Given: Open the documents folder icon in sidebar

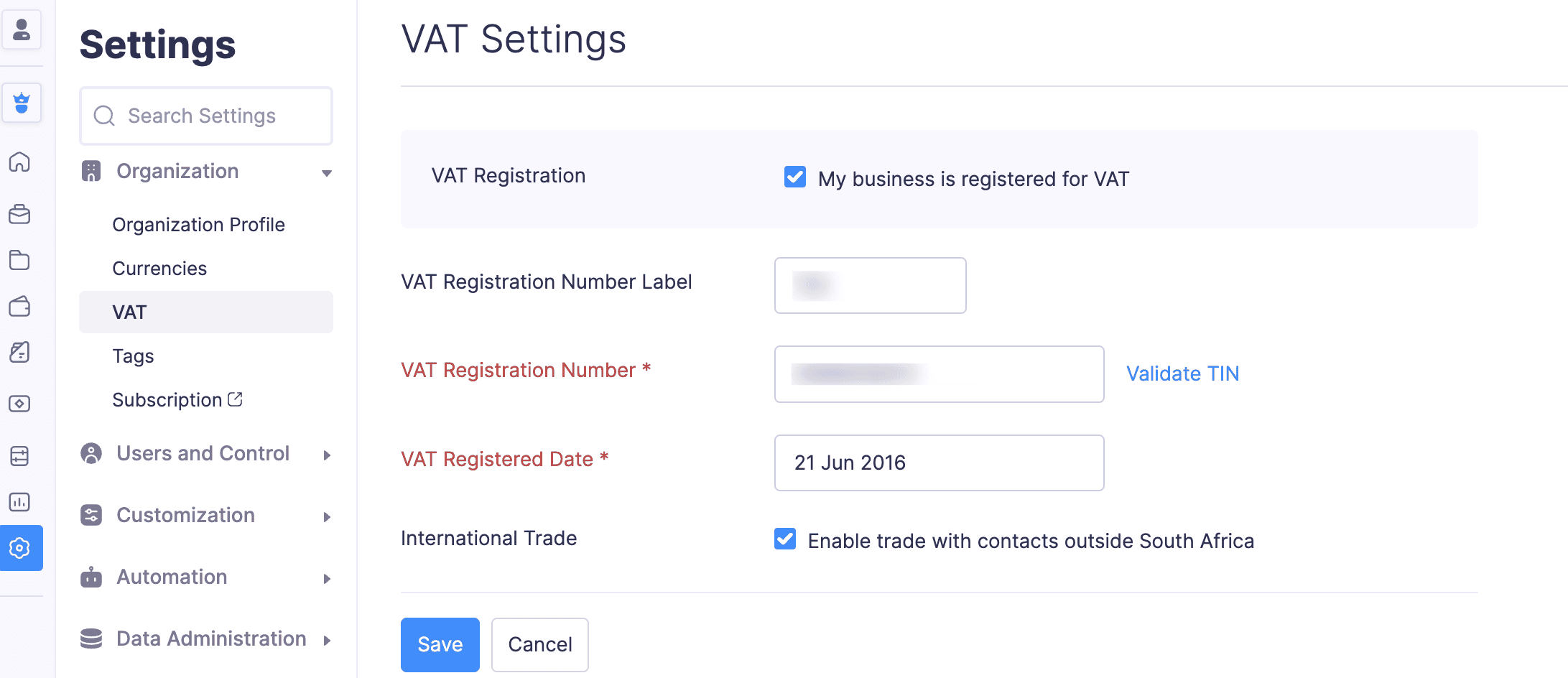Looking at the screenshot, I should pyautogui.click(x=22, y=260).
